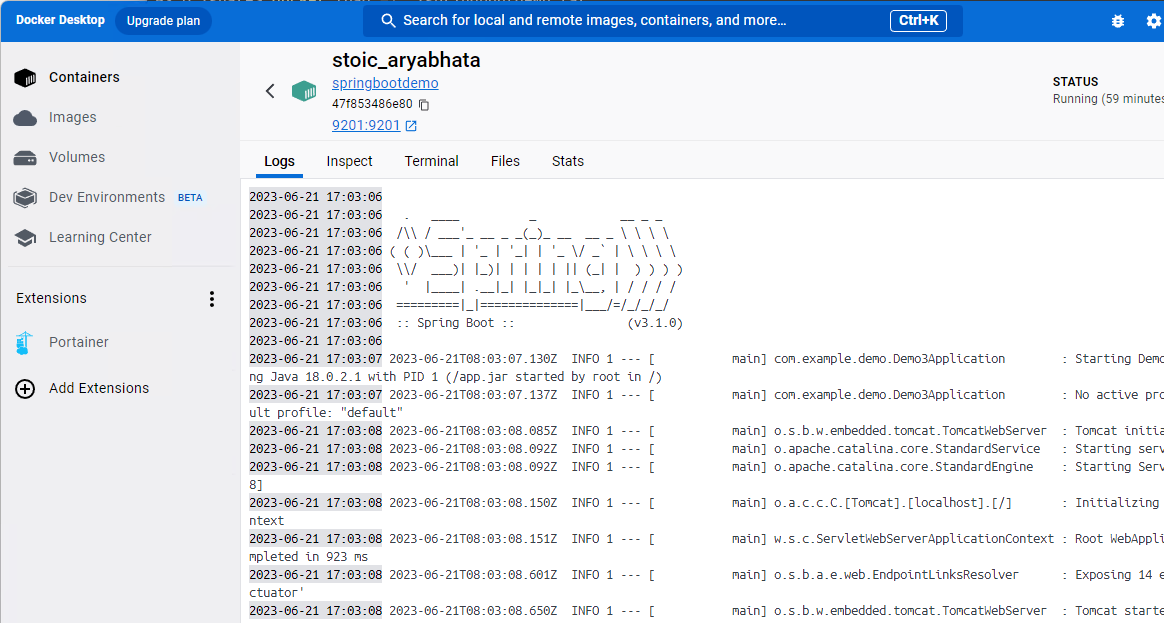Click the Upgrade plan button
Screen dimensions: 1164x623
click(163, 21)
